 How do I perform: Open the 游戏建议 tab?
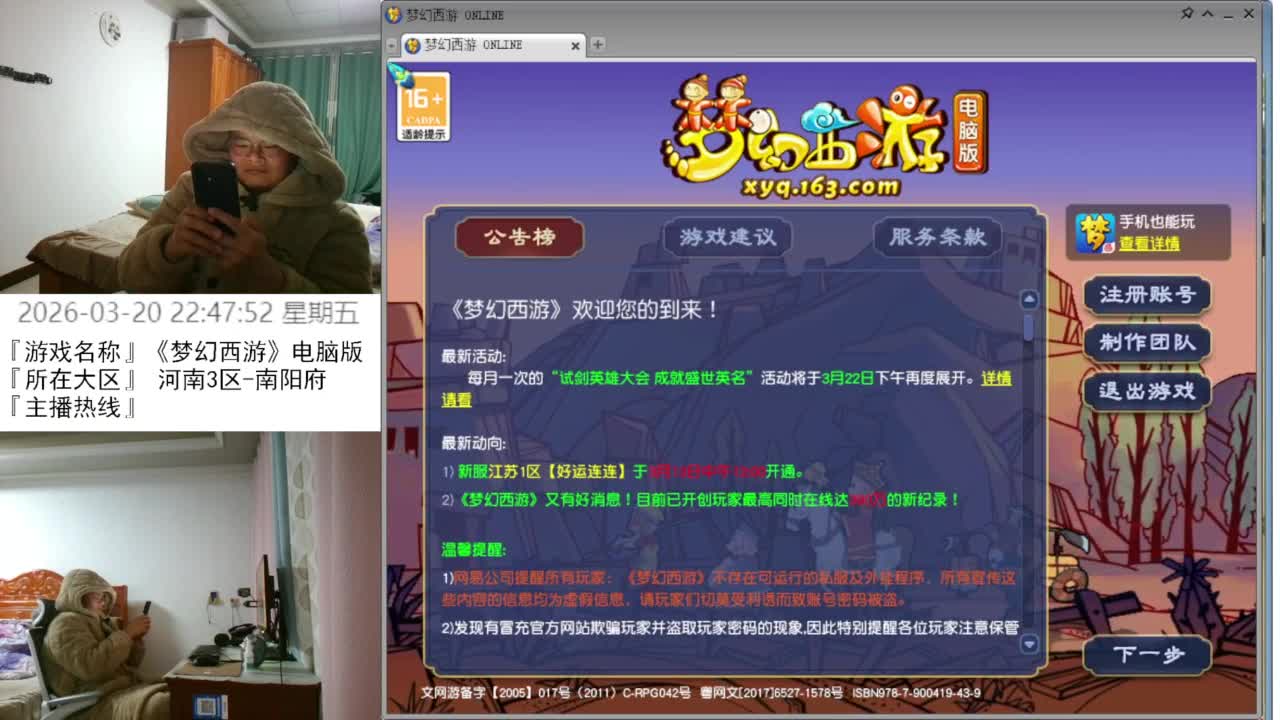point(728,237)
